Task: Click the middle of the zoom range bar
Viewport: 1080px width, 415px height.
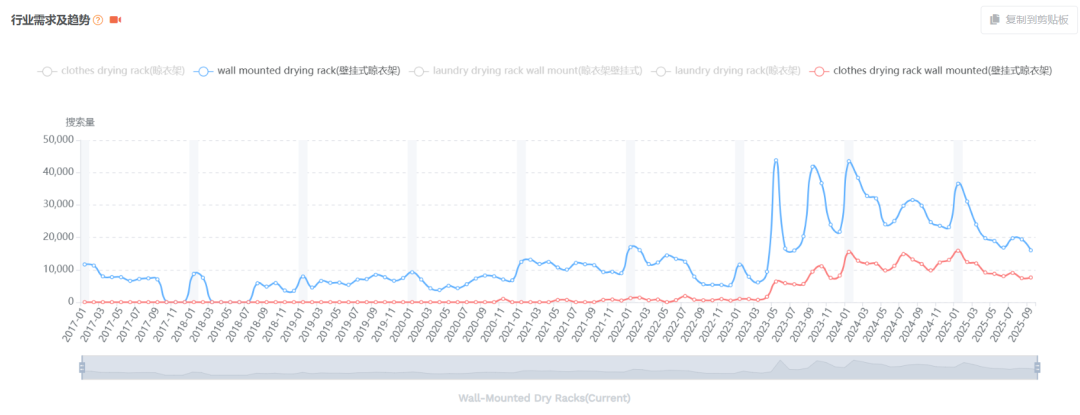Action: [x=560, y=368]
